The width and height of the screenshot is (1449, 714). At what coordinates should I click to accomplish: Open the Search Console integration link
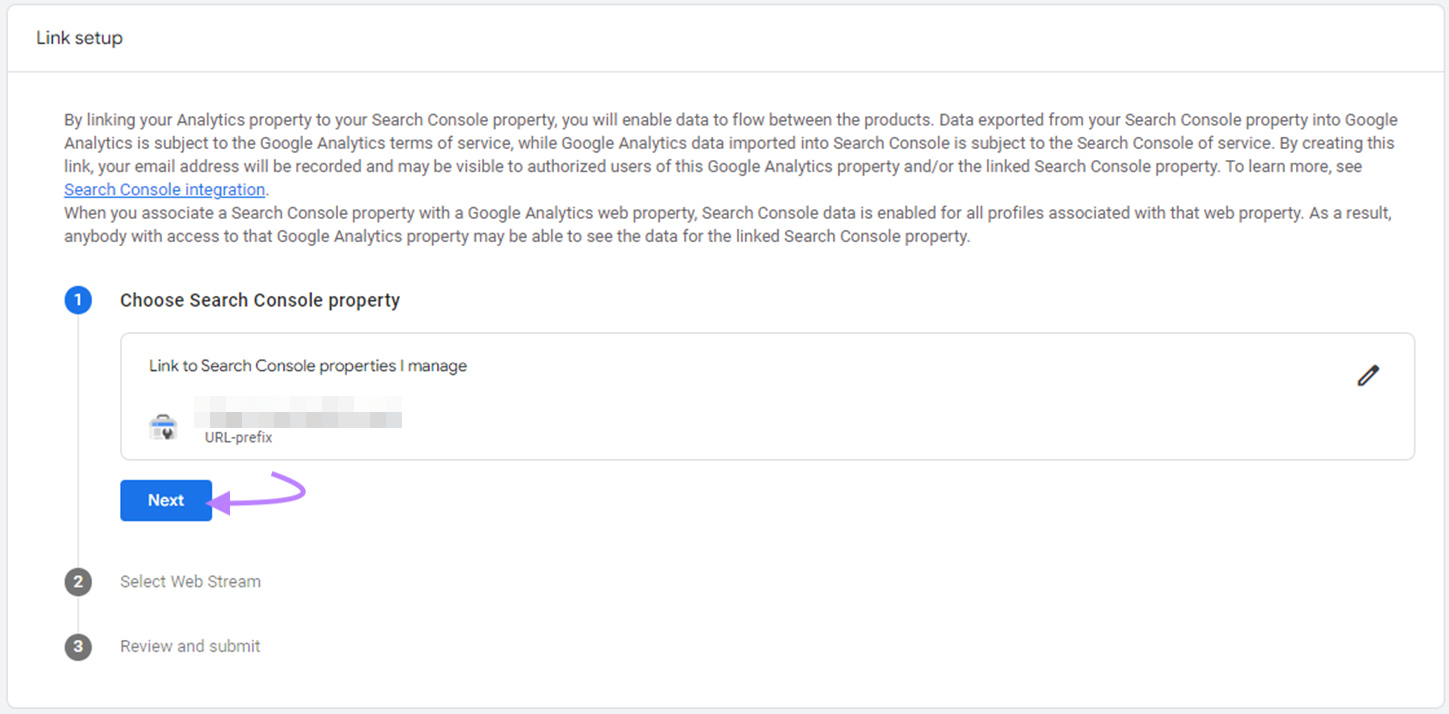[164, 189]
